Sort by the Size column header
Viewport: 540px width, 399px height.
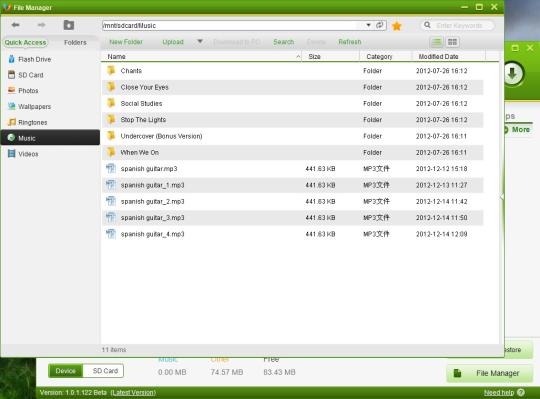click(x=331, y=56)
